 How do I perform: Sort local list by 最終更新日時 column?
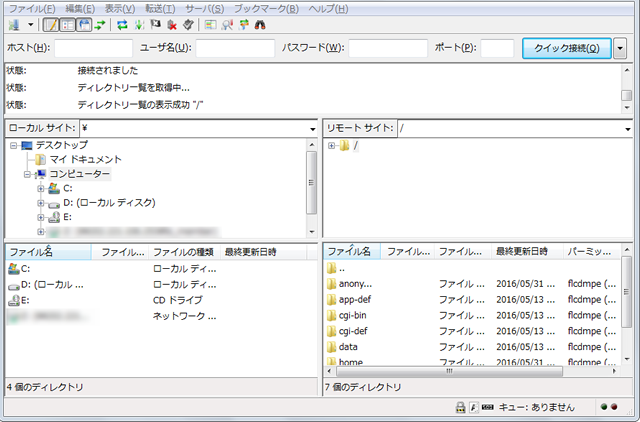(x=263, y=252)
